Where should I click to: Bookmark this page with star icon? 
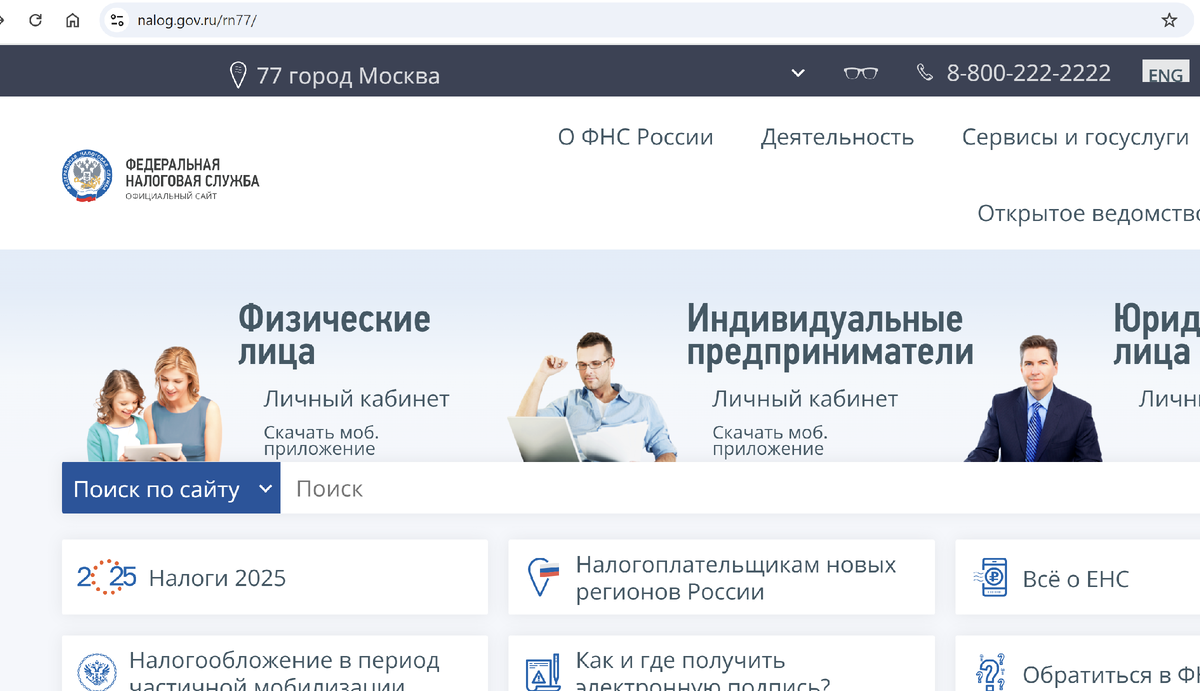[x=1169, y=20]
